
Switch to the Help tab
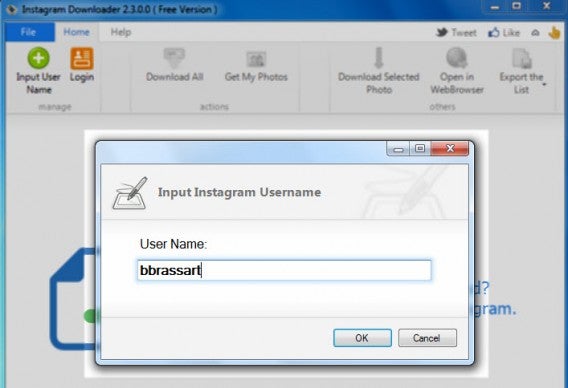tap(121, 32)
